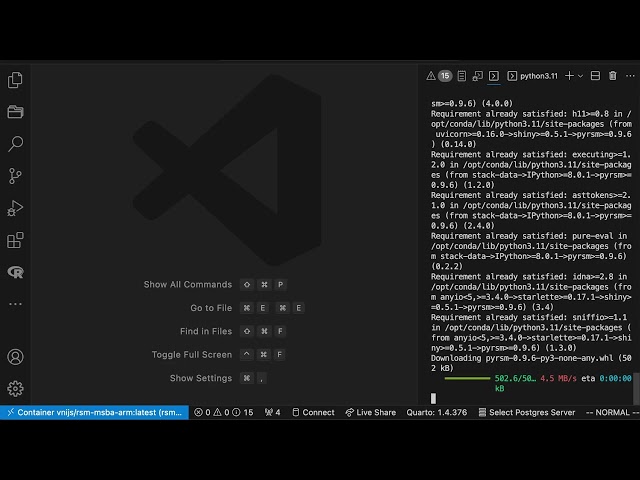This screenshot has height=480, width=640.
Task: Open the Explorer view in activity bar
Action: point(15,80)
